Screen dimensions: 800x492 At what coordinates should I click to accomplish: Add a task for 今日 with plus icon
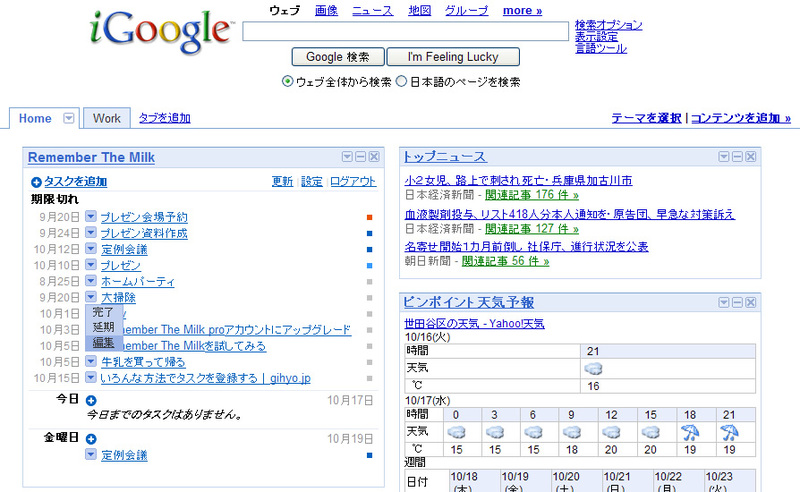(91, 401)
